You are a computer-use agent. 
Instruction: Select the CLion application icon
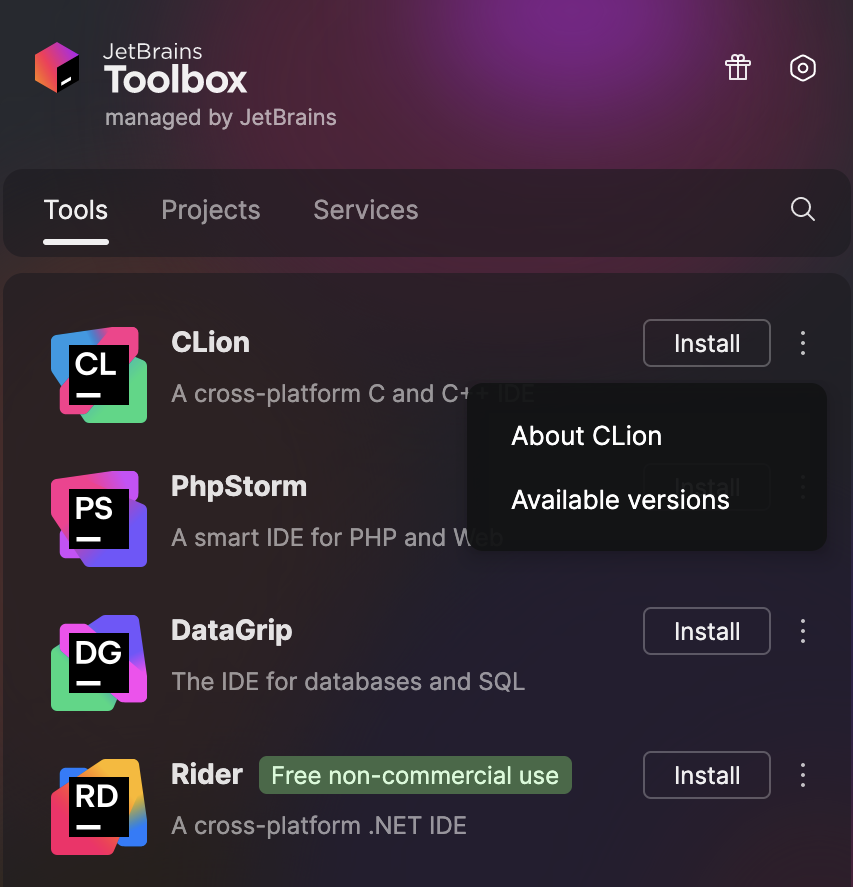(98, 375)
